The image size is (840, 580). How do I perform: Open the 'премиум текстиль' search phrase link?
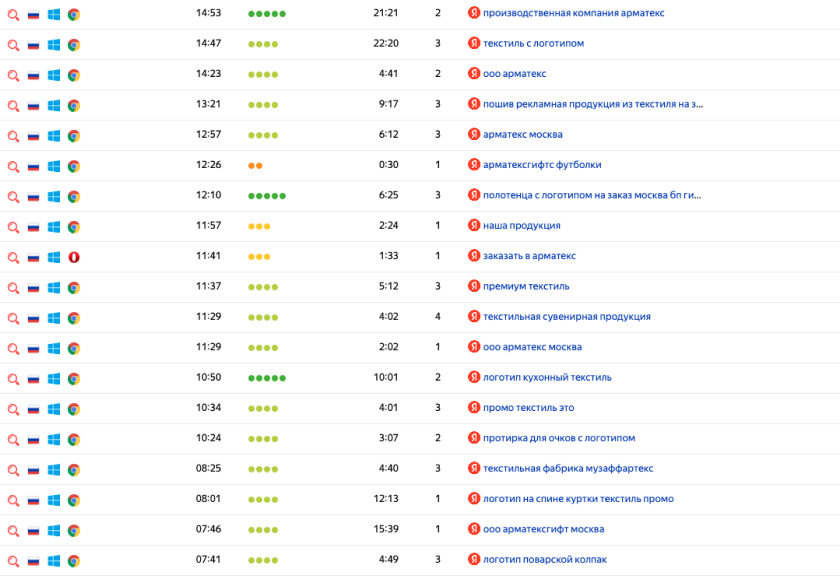point(526,287)
